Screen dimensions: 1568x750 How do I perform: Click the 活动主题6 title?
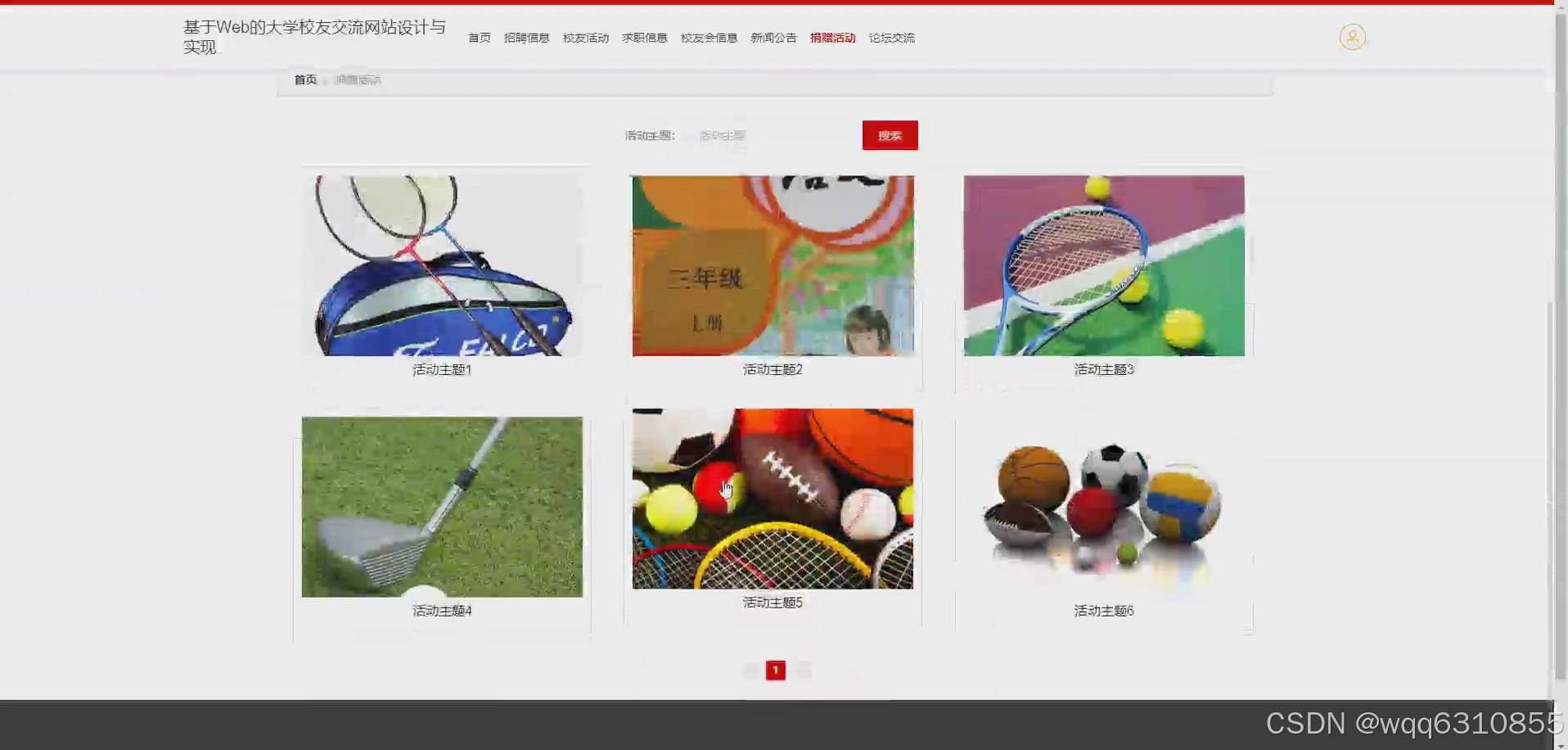tap(1104, 611)
